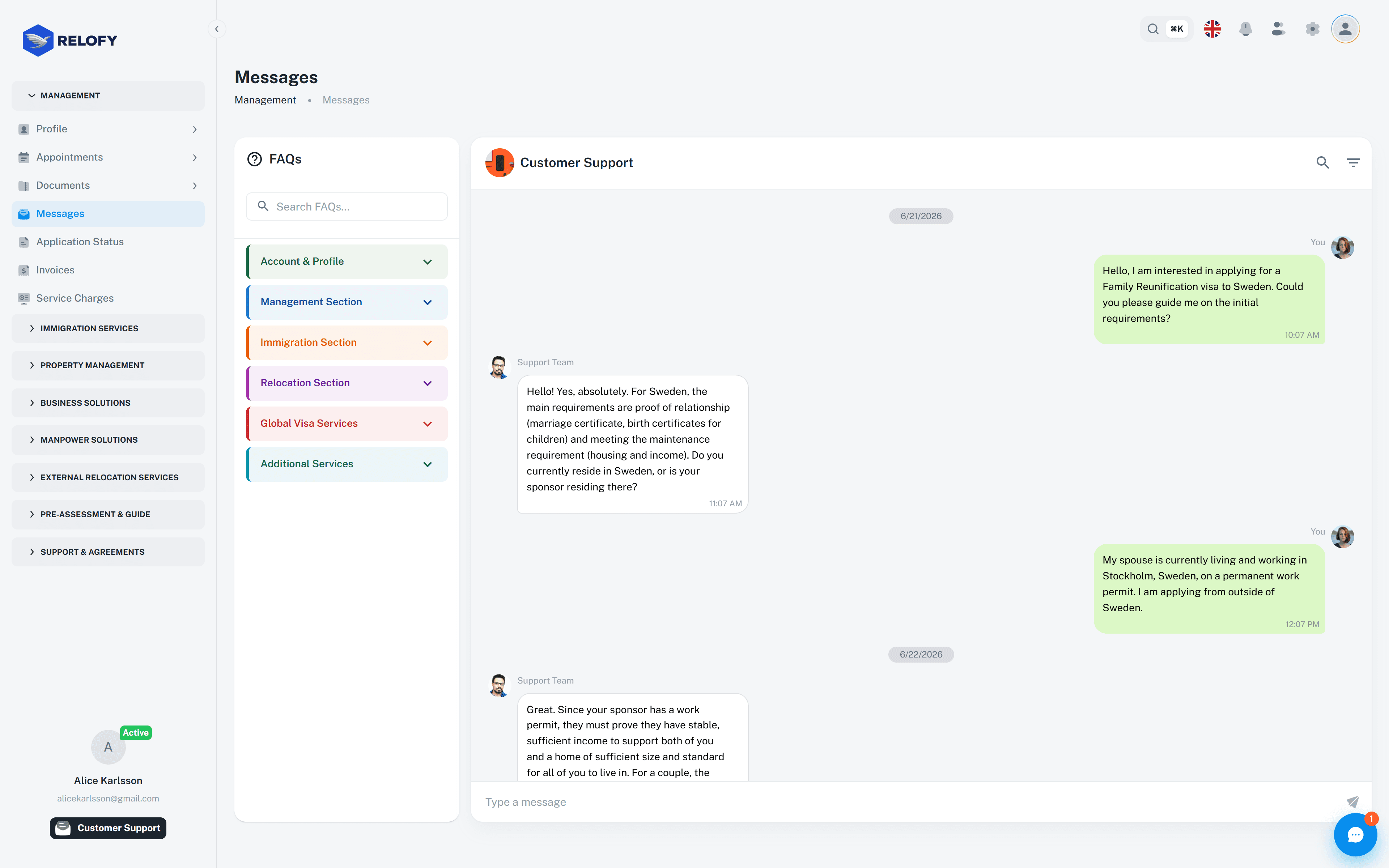
Task: Open the notifications bell
Action: click(1245, 29)
